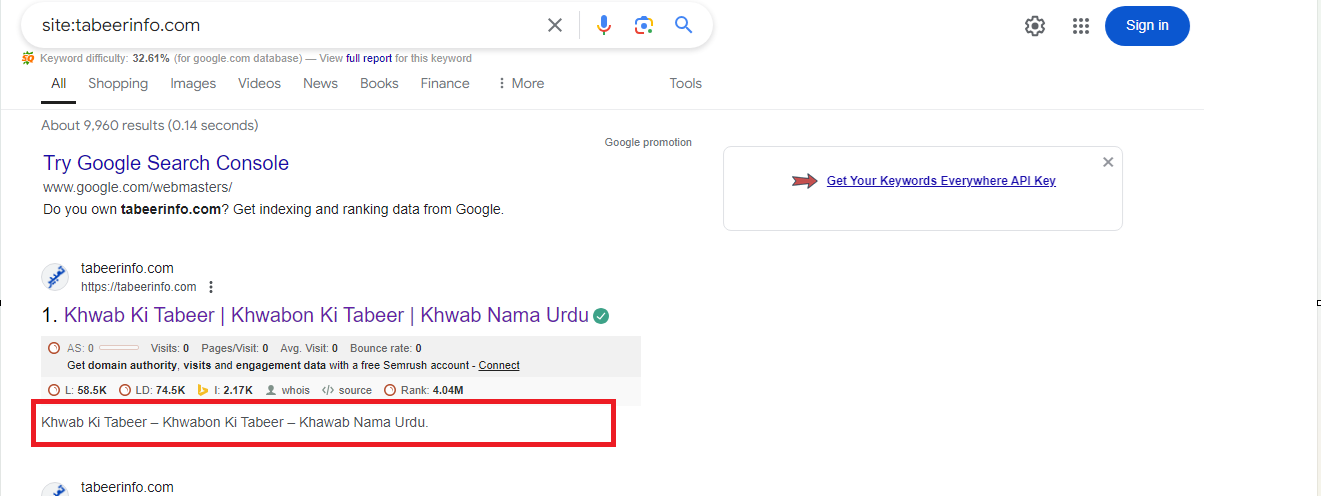Click the green verified checkmark beside result title
Screen dimensions: 1321x496
601,316
